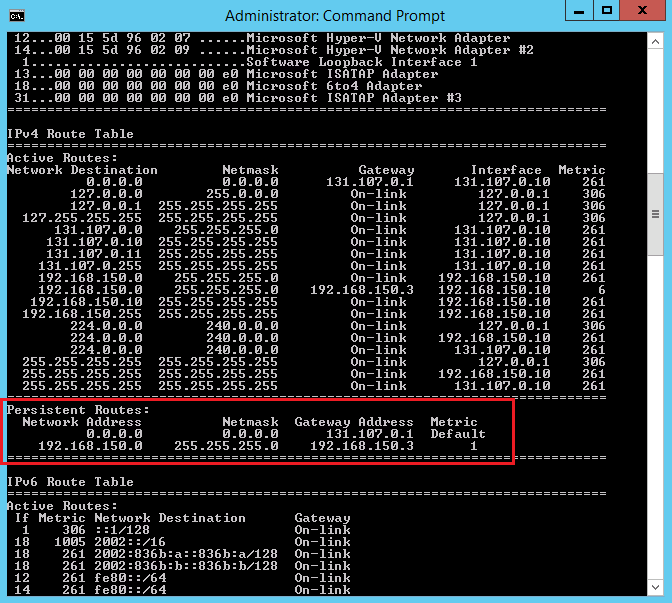Click the IPv6 metric value '1005'
This screenshot has height=603, width=672.
70,542
